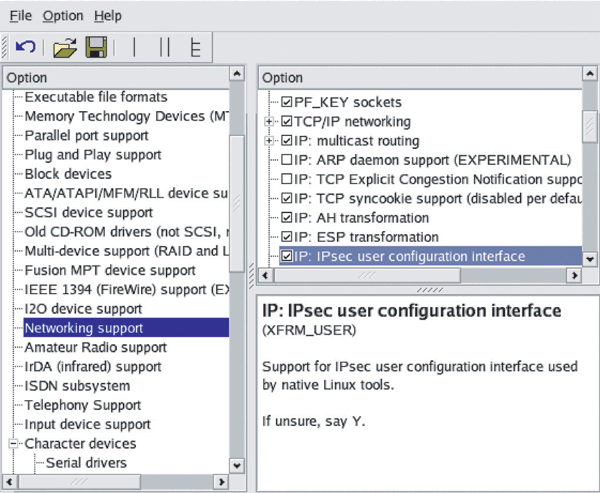This screenshot has width=600, height=493.
Task: Expand the TCP/IP networking tree node
Action: 269,121
